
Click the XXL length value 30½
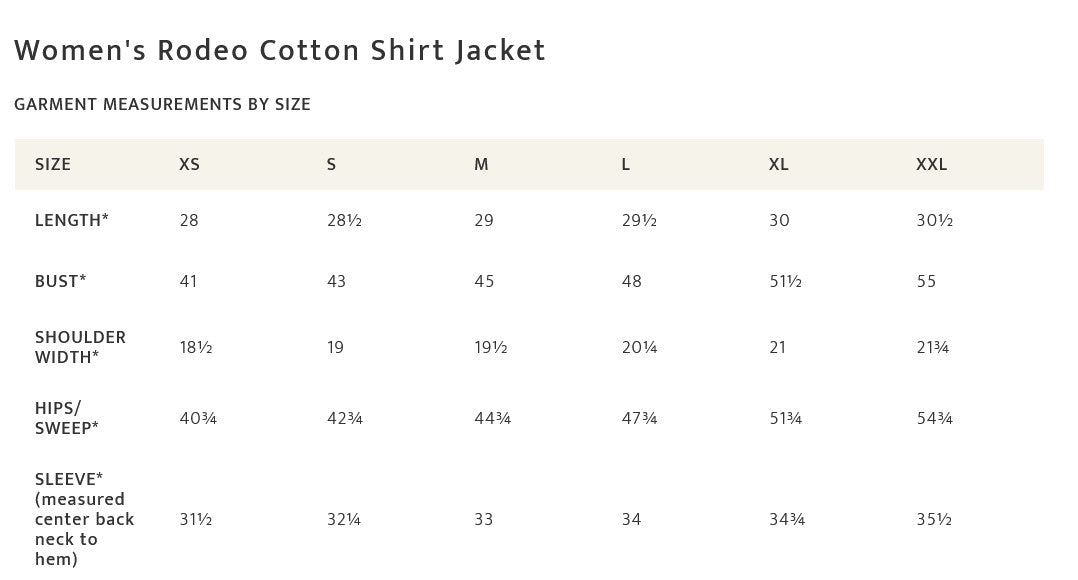coord(934,221)
